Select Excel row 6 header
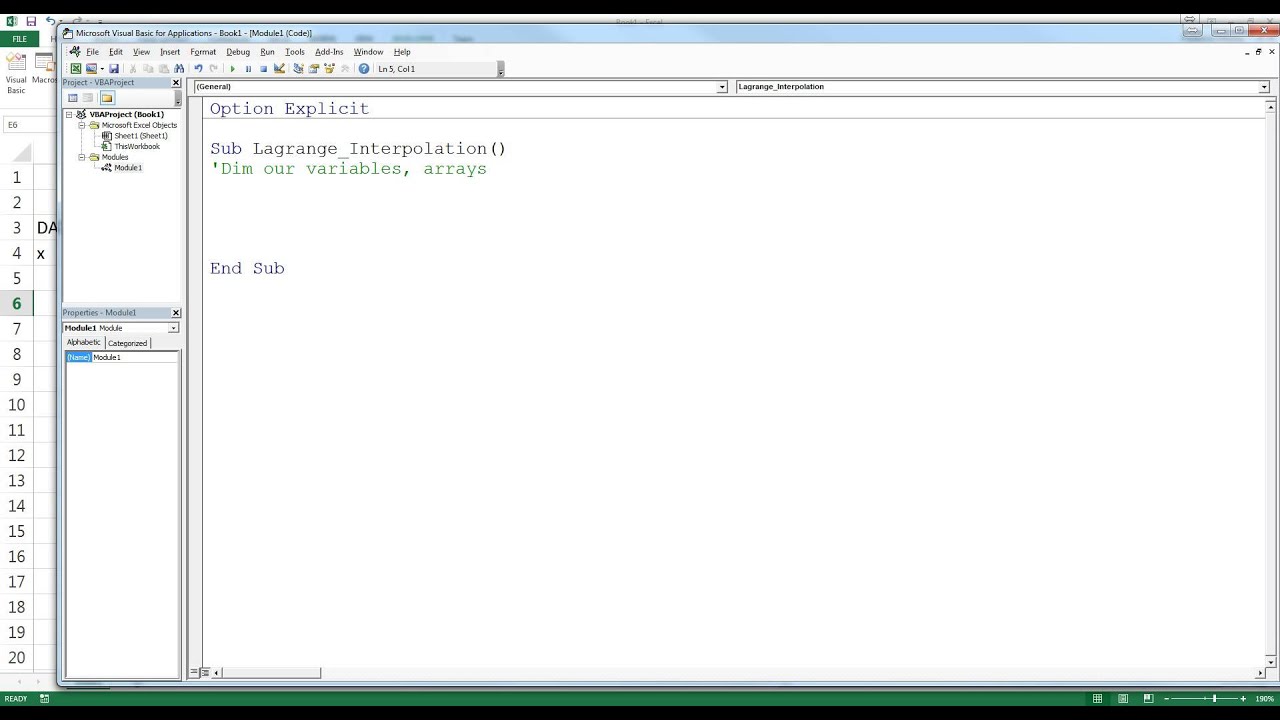This screenshot has width=1280, height=720. coord(16,303)
